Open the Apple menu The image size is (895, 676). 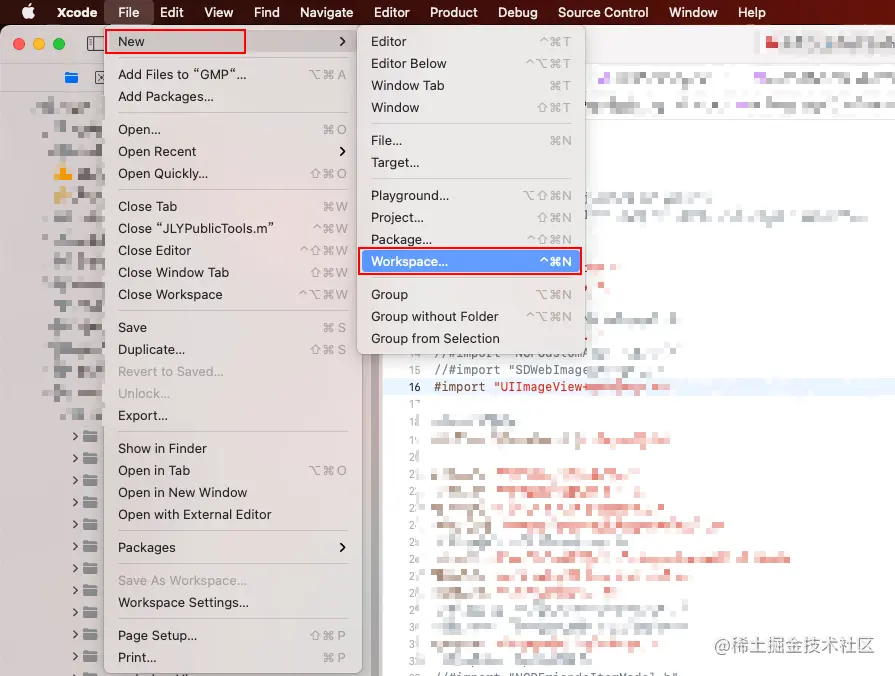[28, 12]
